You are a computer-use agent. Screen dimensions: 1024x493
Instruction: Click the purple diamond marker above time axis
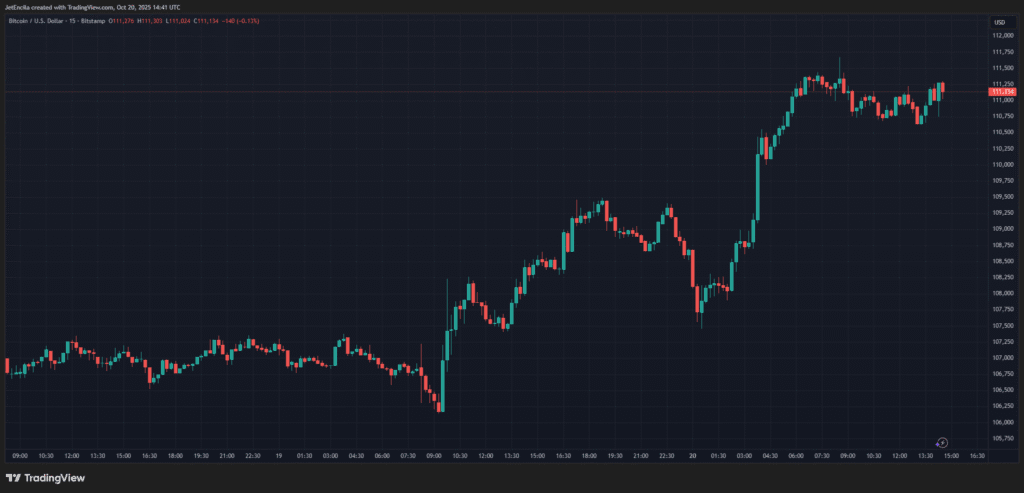937,443
